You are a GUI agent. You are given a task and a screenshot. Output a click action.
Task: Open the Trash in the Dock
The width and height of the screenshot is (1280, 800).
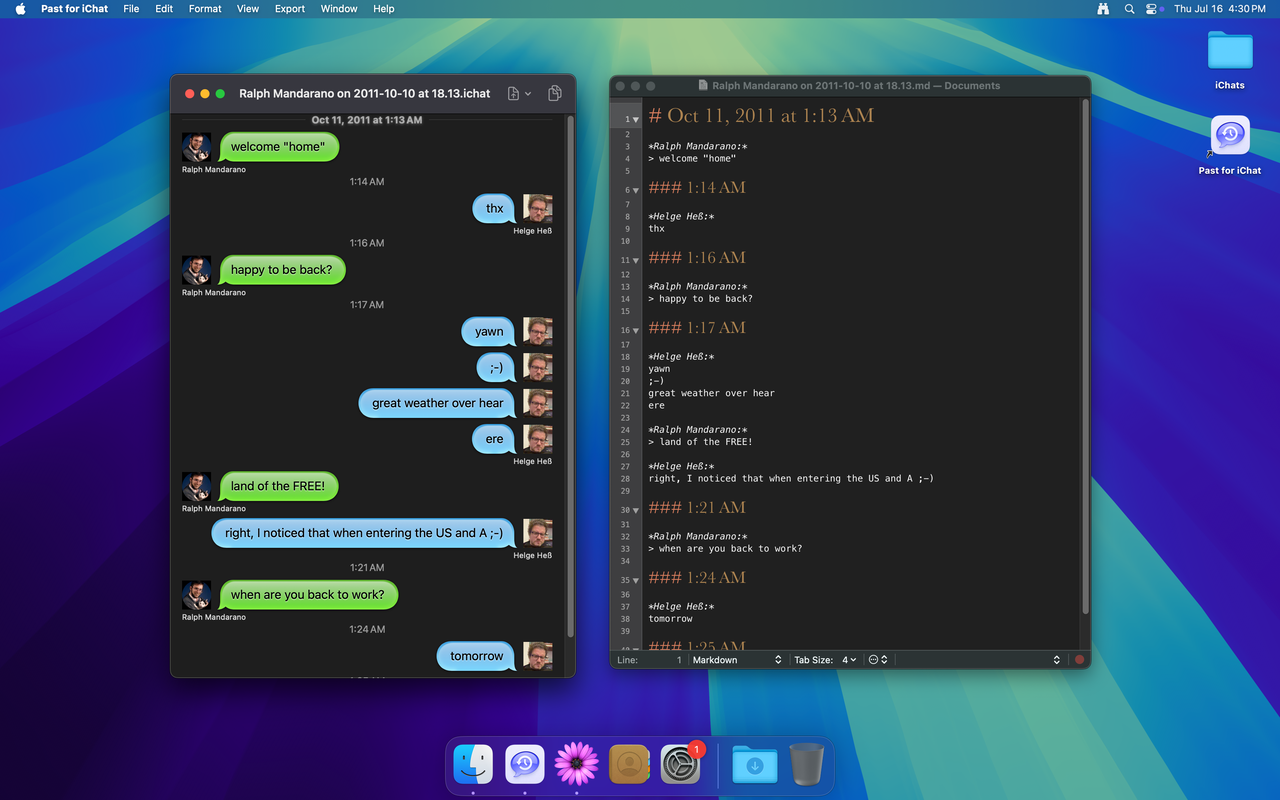pyautogui.click(x=807, y=765)
